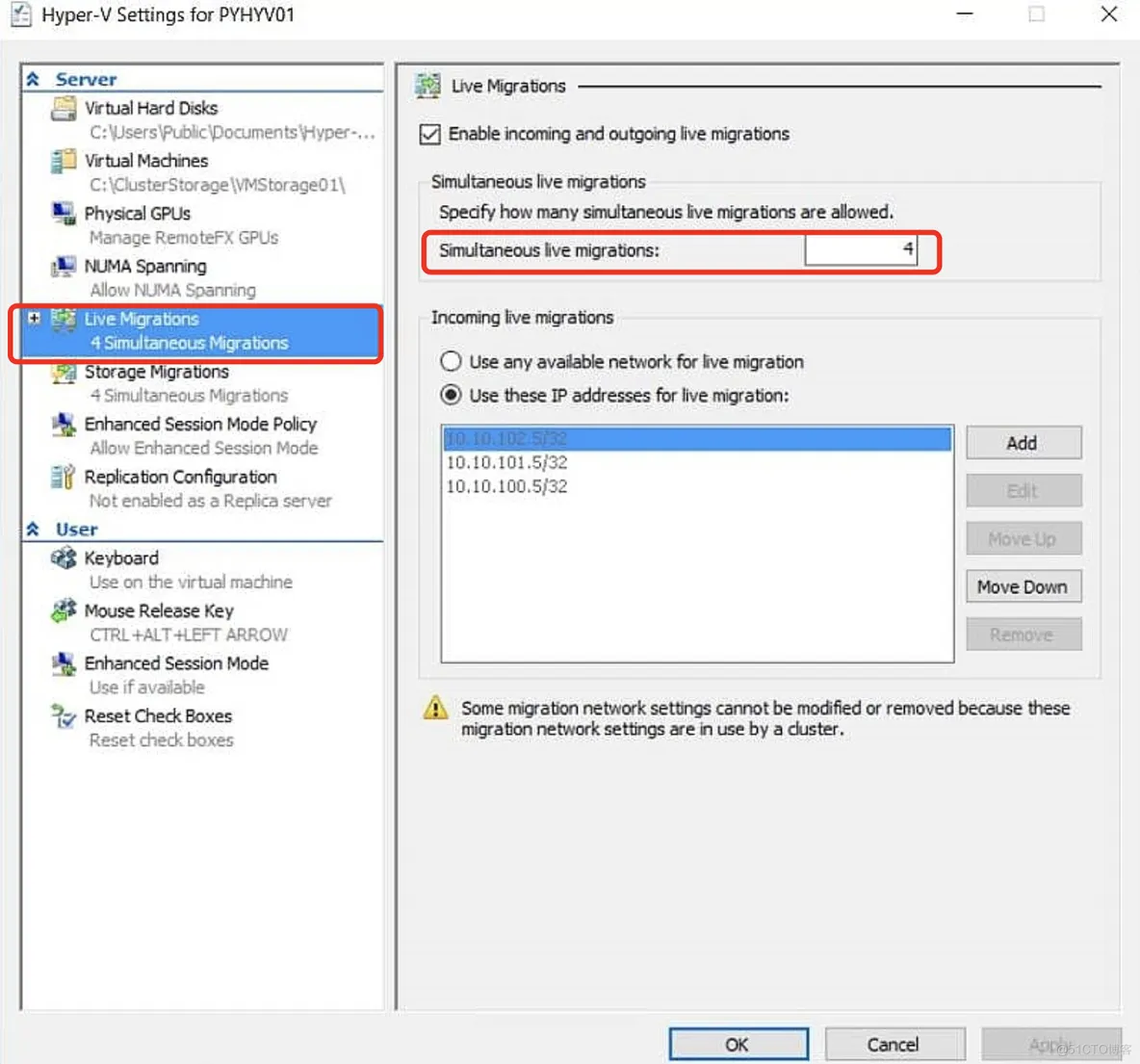Image resolution: width=1140 pixels, height=1064 pixels.
Task: Click the Replication Configuration icon
Action: (x=64, y=477)
